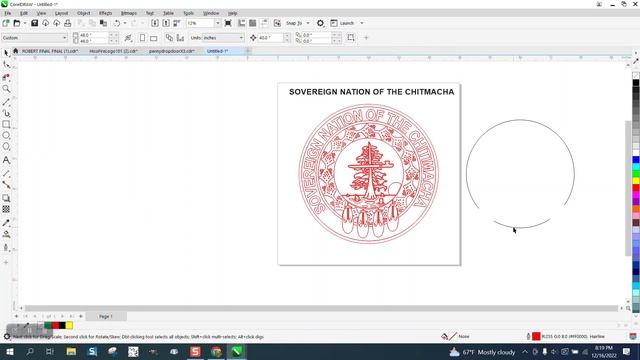Click the red swatch in document palette
Viewport: 640px width, 360px height.
click(x=55, y=325)
